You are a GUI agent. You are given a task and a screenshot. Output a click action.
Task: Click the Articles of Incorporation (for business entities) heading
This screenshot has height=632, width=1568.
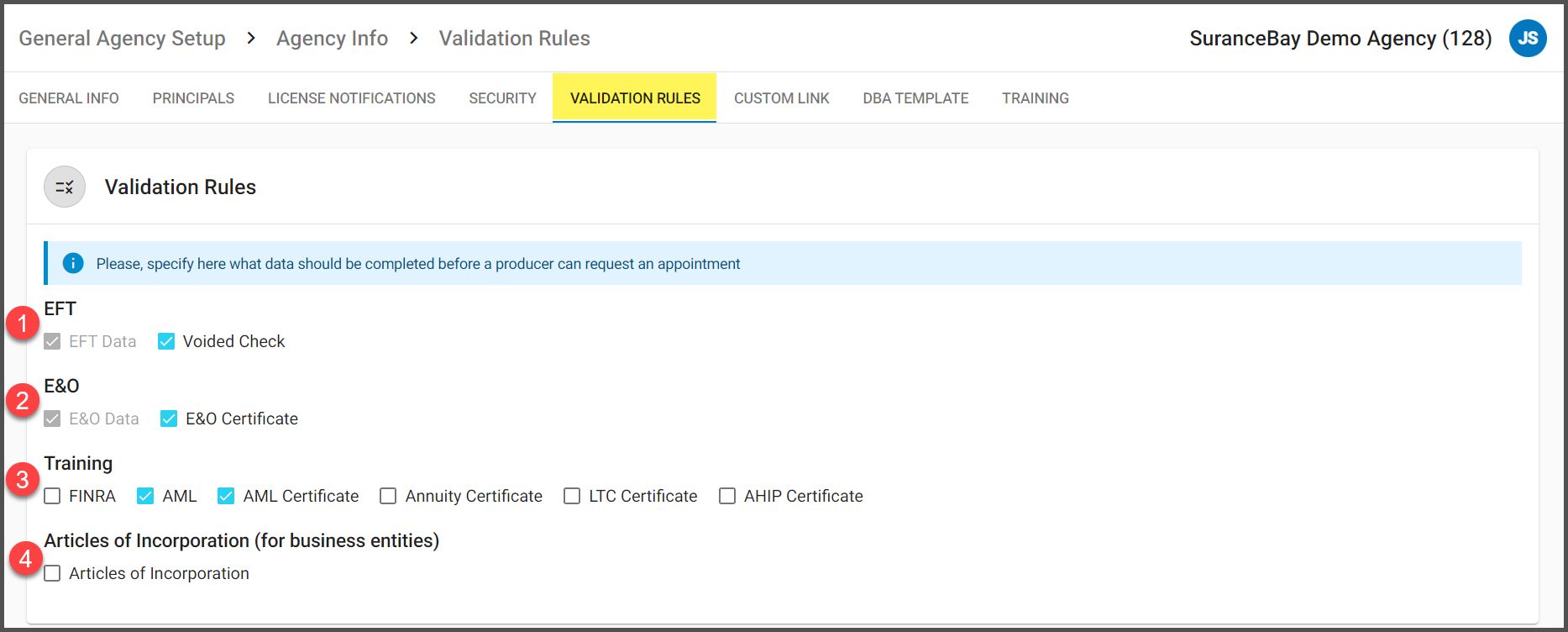(x=242, y=540)
